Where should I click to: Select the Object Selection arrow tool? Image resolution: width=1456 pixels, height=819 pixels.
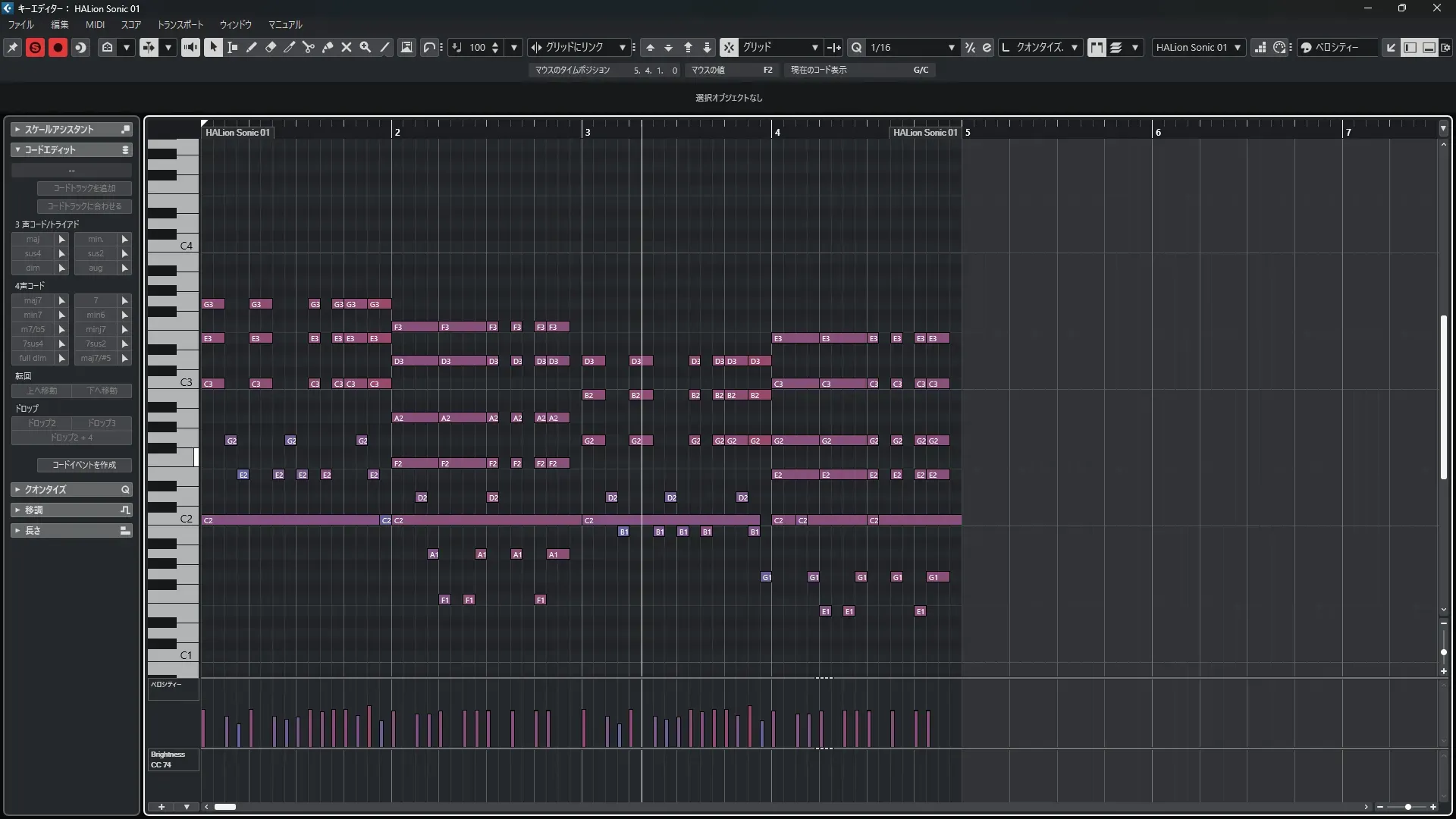tap(214, 47)
